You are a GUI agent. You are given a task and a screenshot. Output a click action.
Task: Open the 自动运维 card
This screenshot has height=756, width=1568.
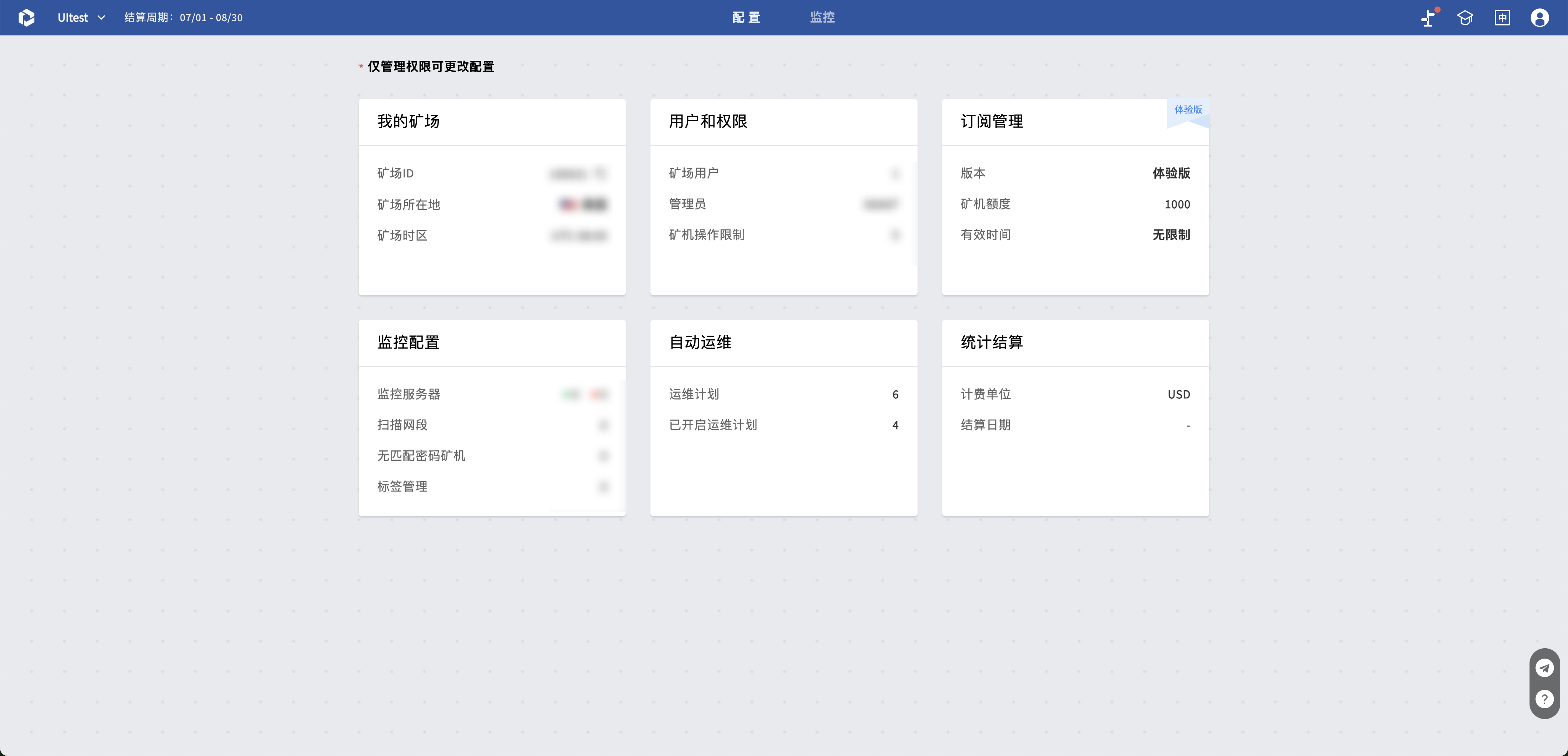click(783, 418)
